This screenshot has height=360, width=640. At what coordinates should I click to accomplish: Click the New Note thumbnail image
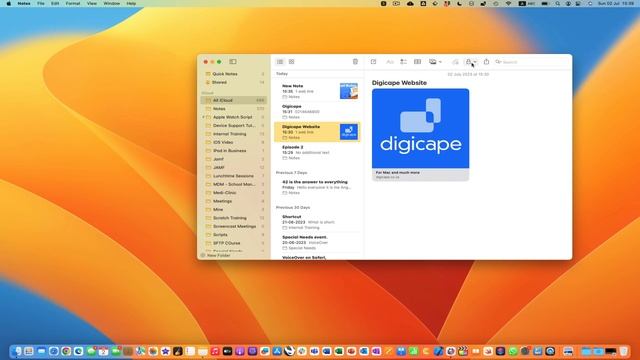[x=349, y=91]
